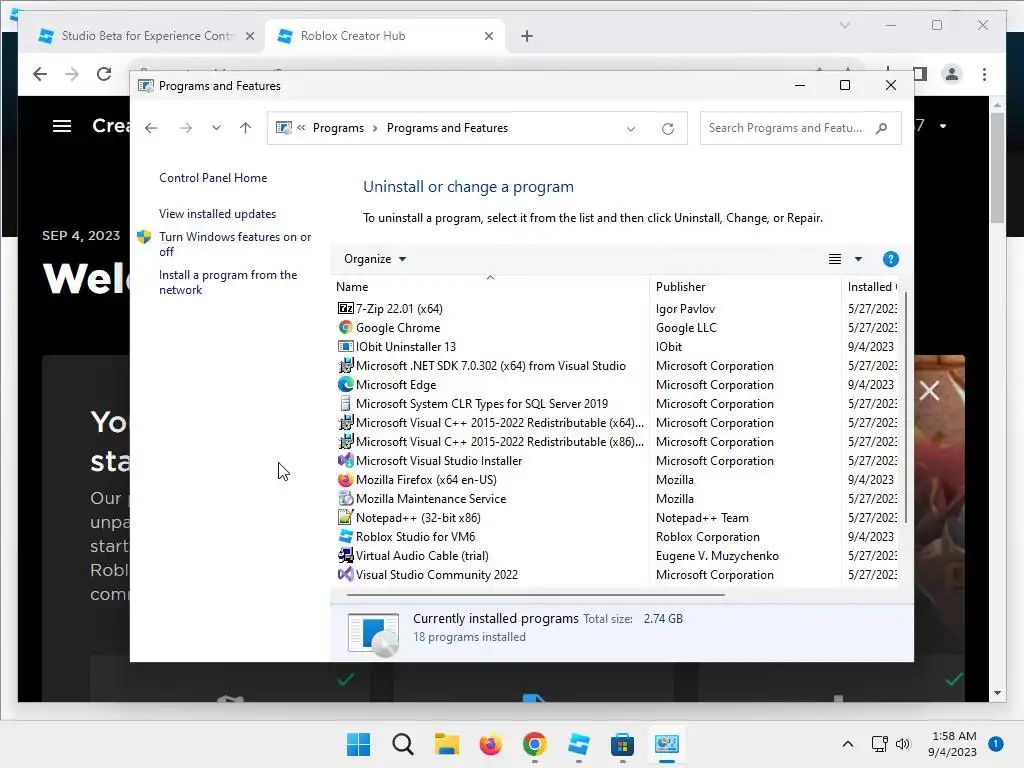This screenshot has width=1024, height=768.
Task: Open the notification badge in system tray
Action: click(x=995, y=744)
